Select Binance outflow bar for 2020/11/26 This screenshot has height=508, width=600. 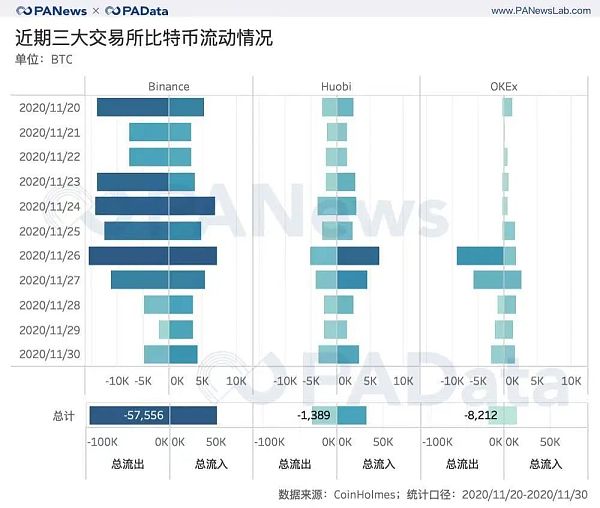(128, 256)
